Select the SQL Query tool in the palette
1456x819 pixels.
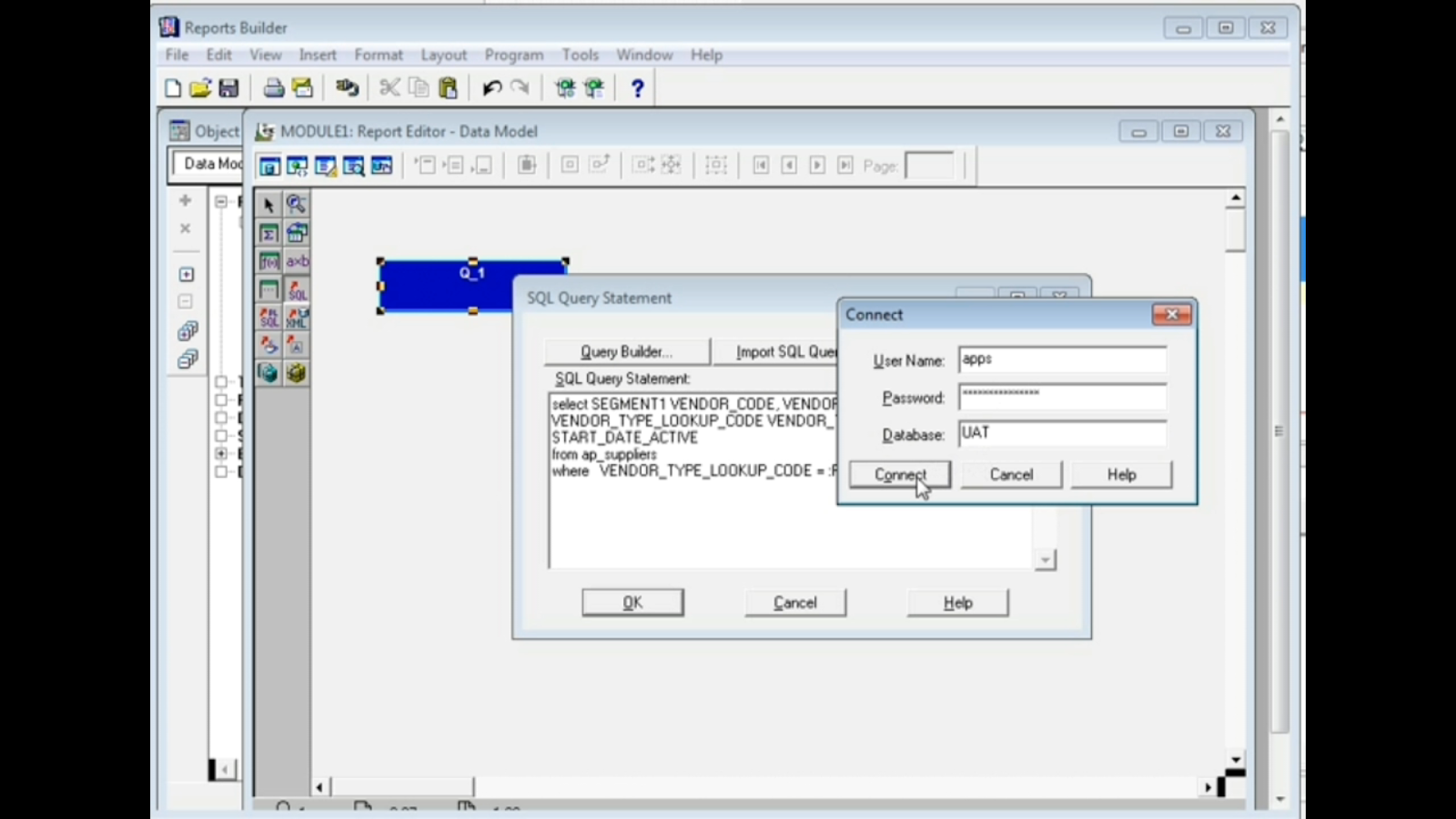coord(296,290)
